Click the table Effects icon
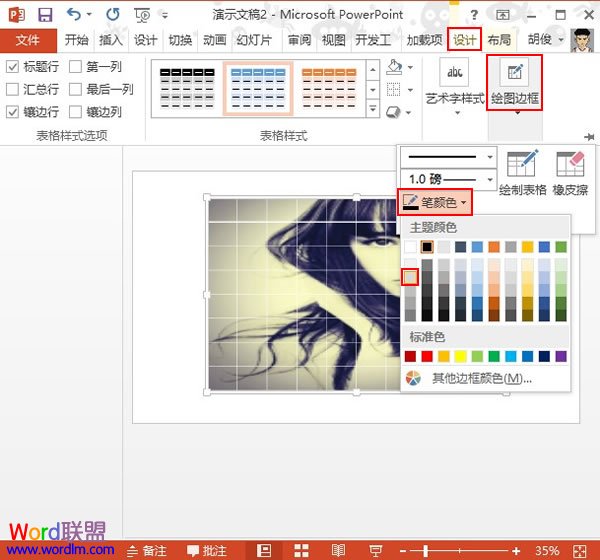 pyautogui.click(x=393, y=112)
